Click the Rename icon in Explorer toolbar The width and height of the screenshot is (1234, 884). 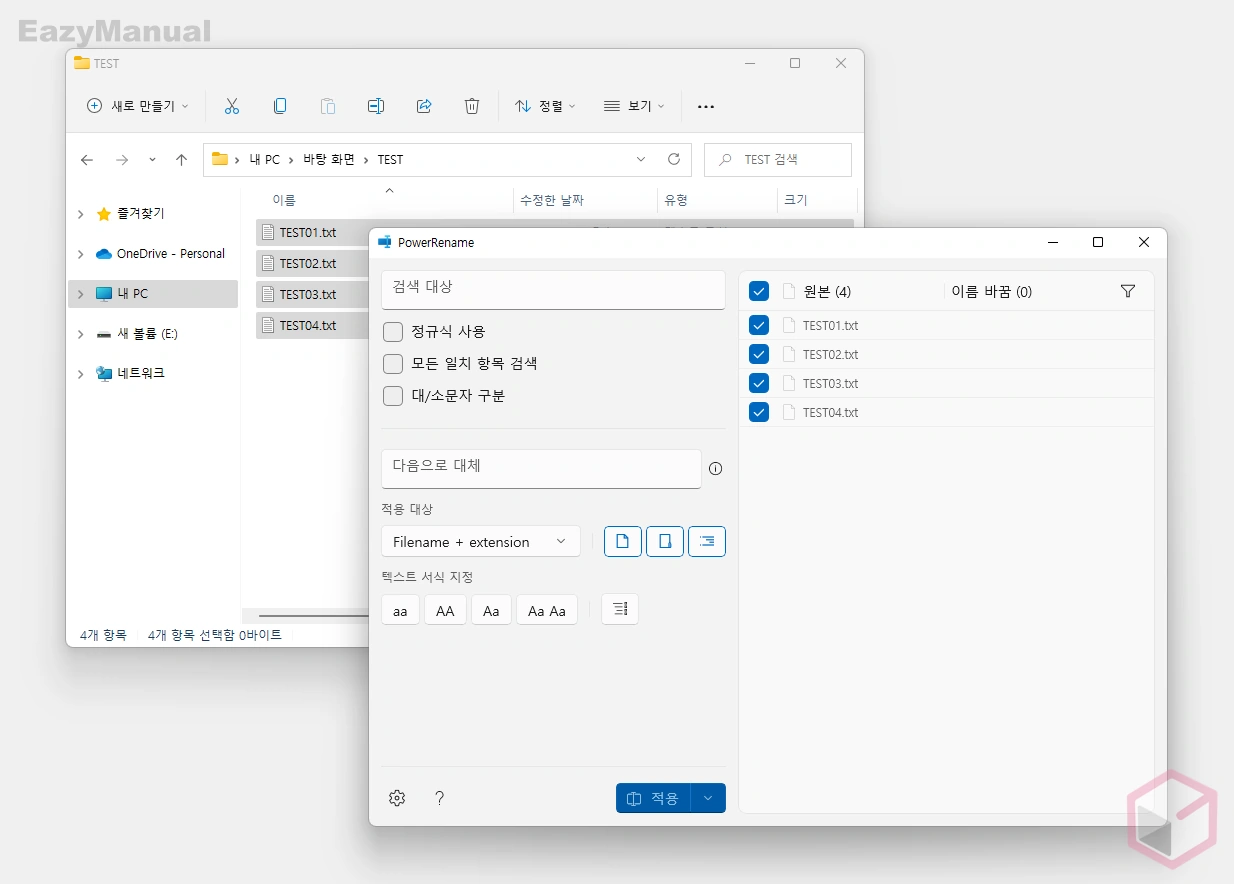tap(376, 106)
